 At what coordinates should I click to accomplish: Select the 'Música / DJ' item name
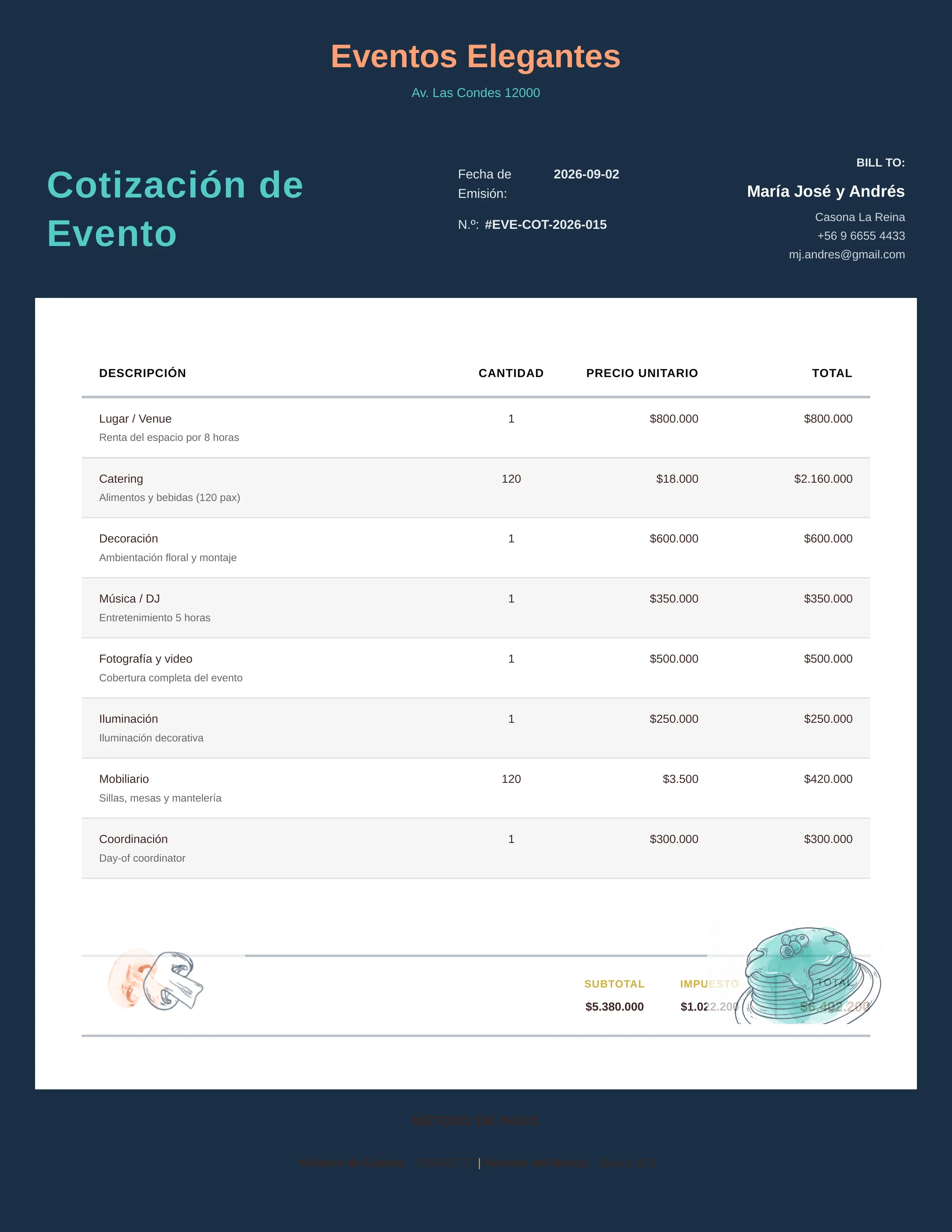coord(130,598)
